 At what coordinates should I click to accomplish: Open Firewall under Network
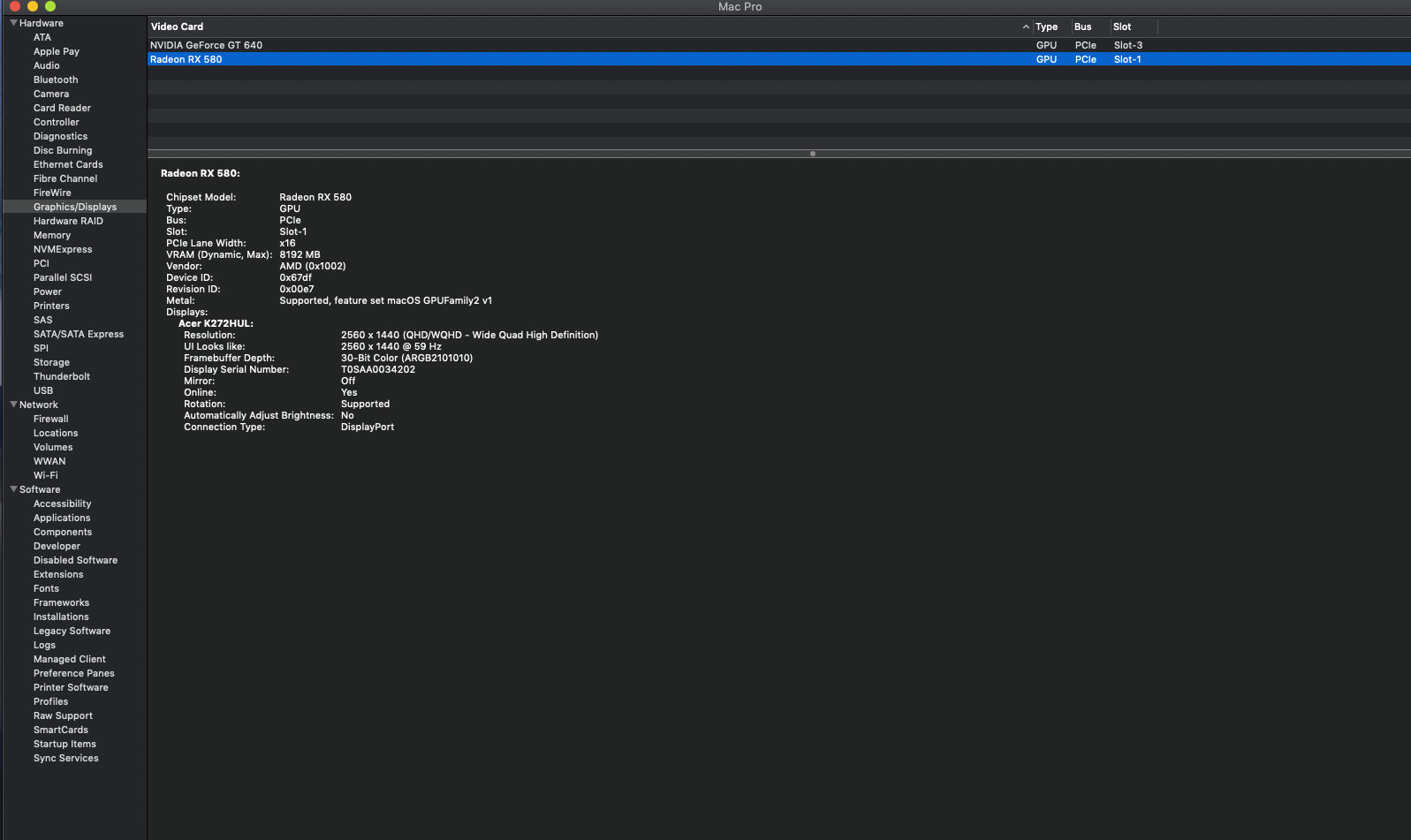pos(51,419)
